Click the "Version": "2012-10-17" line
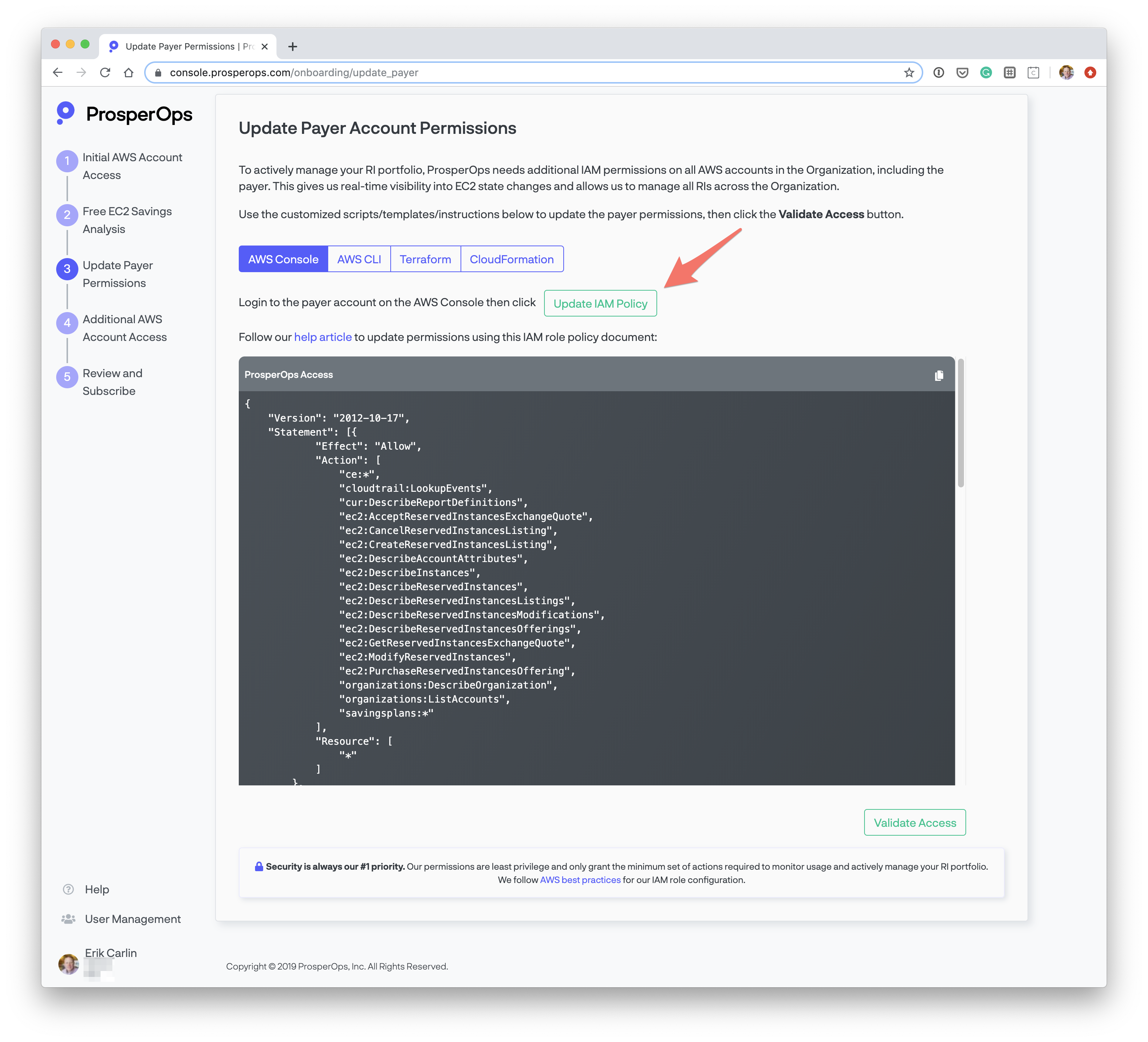This screenshot has height=1042, width=1148. (x=339, y=418)
